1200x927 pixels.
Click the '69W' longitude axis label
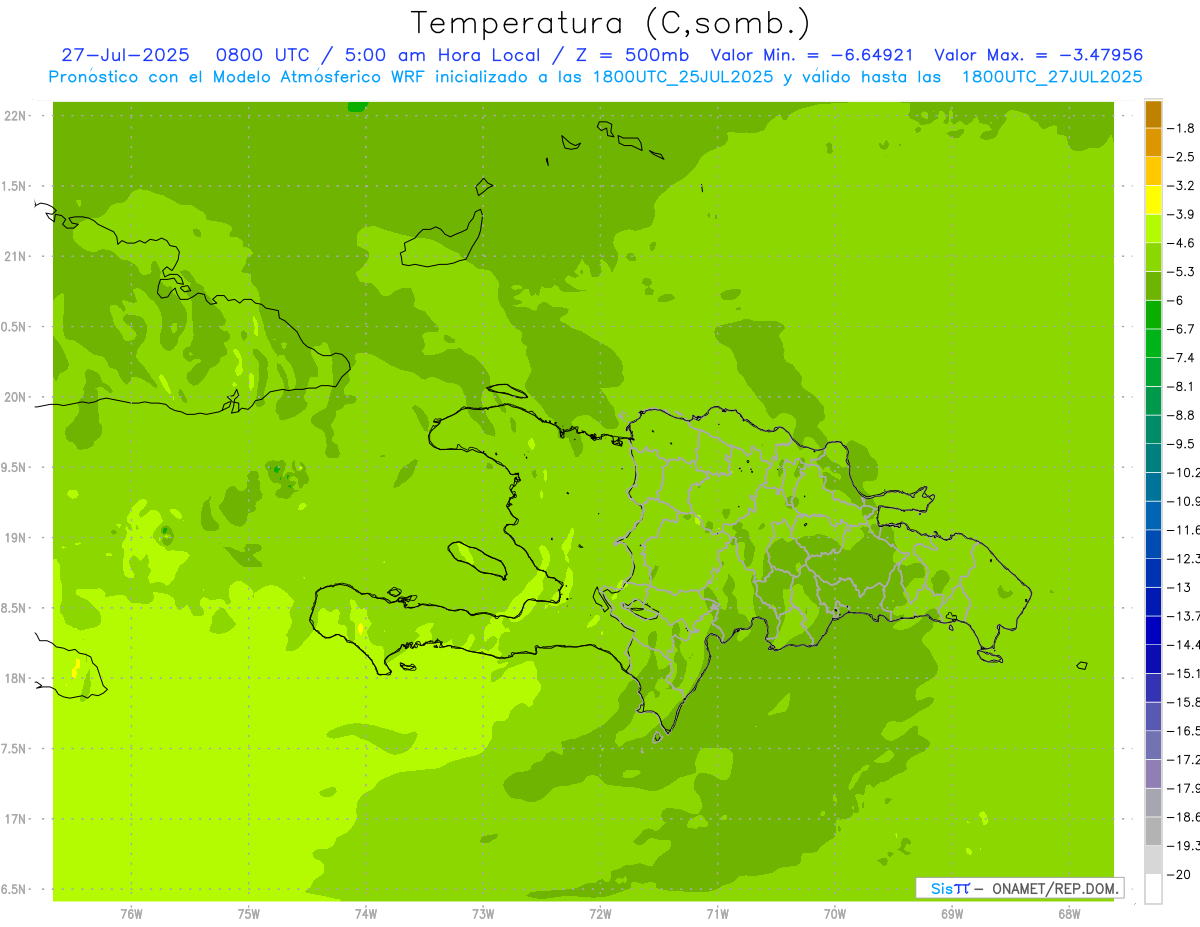point(952,913)
